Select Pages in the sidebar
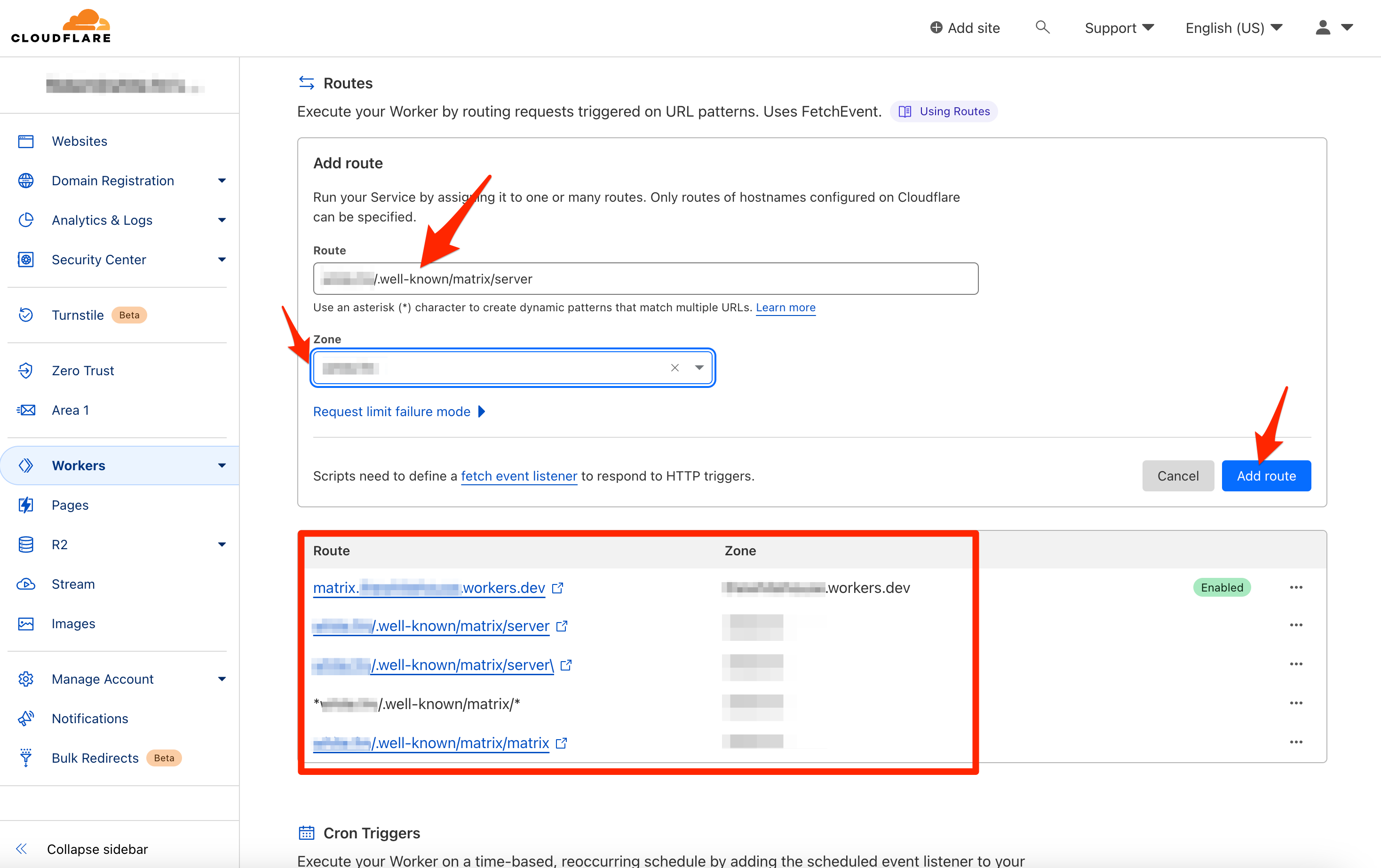The height and width of the screenshot is (868, 1381). (70, 505)
